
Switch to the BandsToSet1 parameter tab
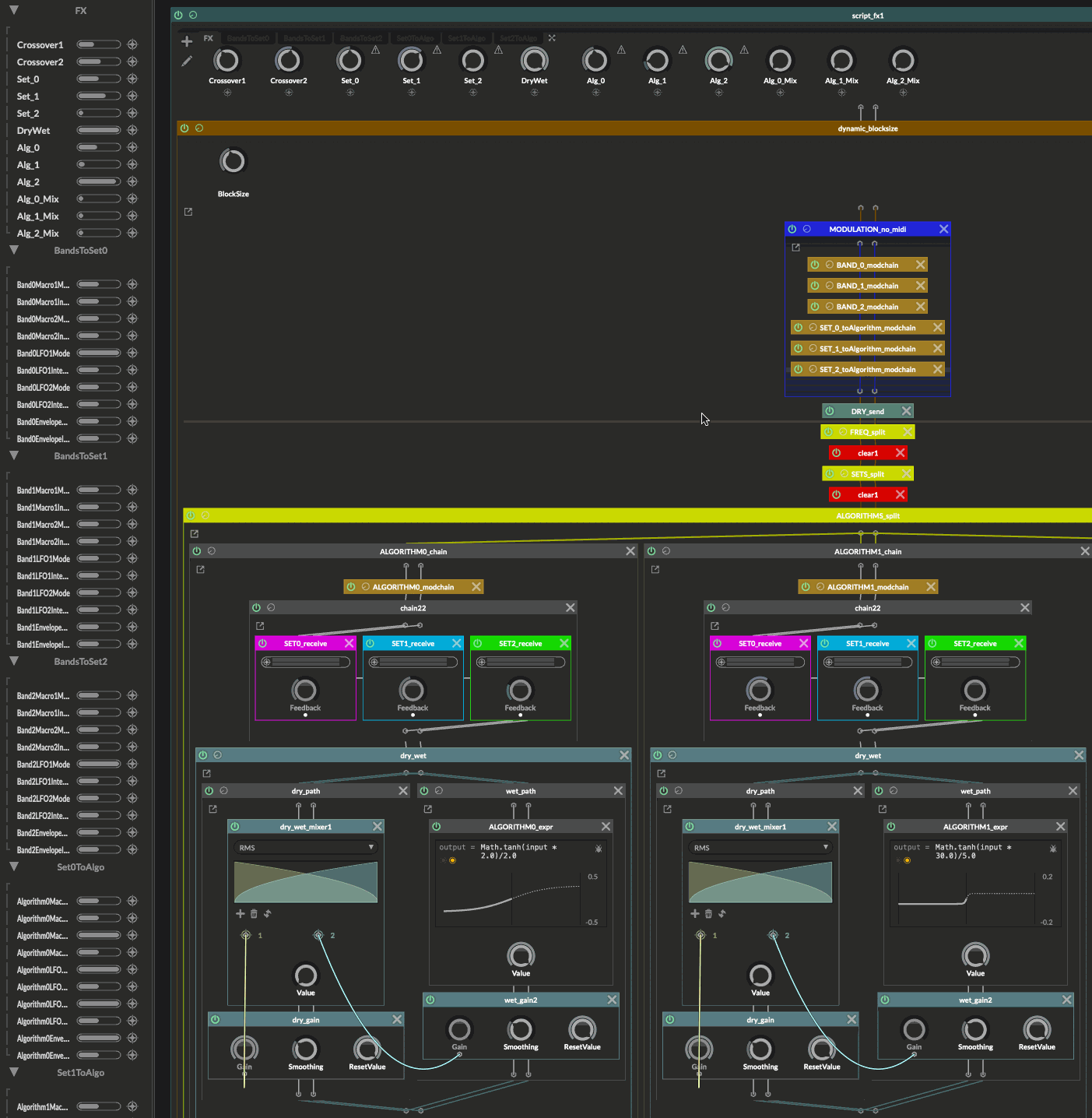(304, 38)
